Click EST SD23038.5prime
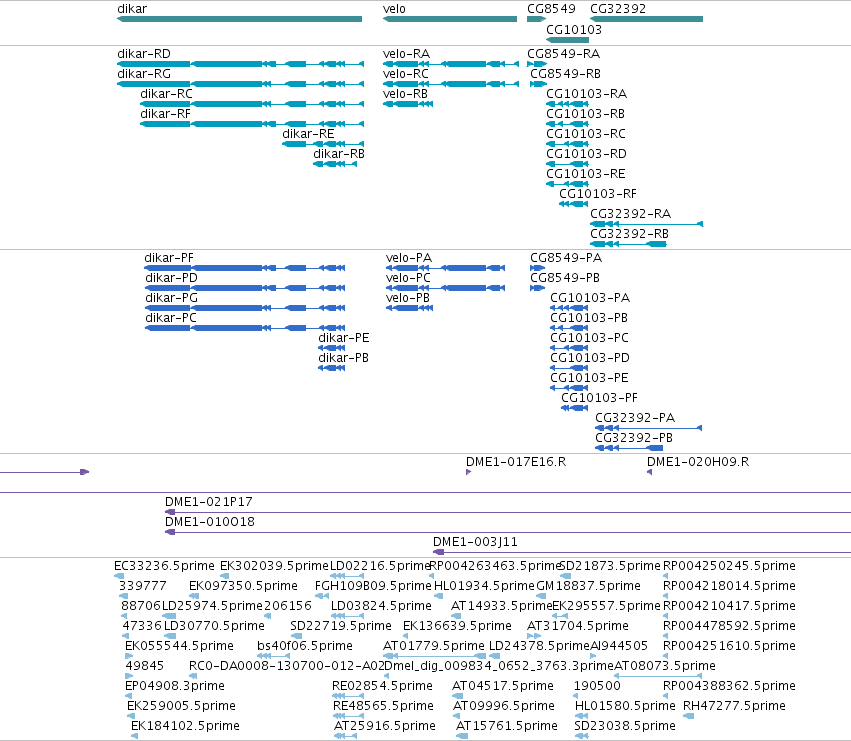 point(581,737)
